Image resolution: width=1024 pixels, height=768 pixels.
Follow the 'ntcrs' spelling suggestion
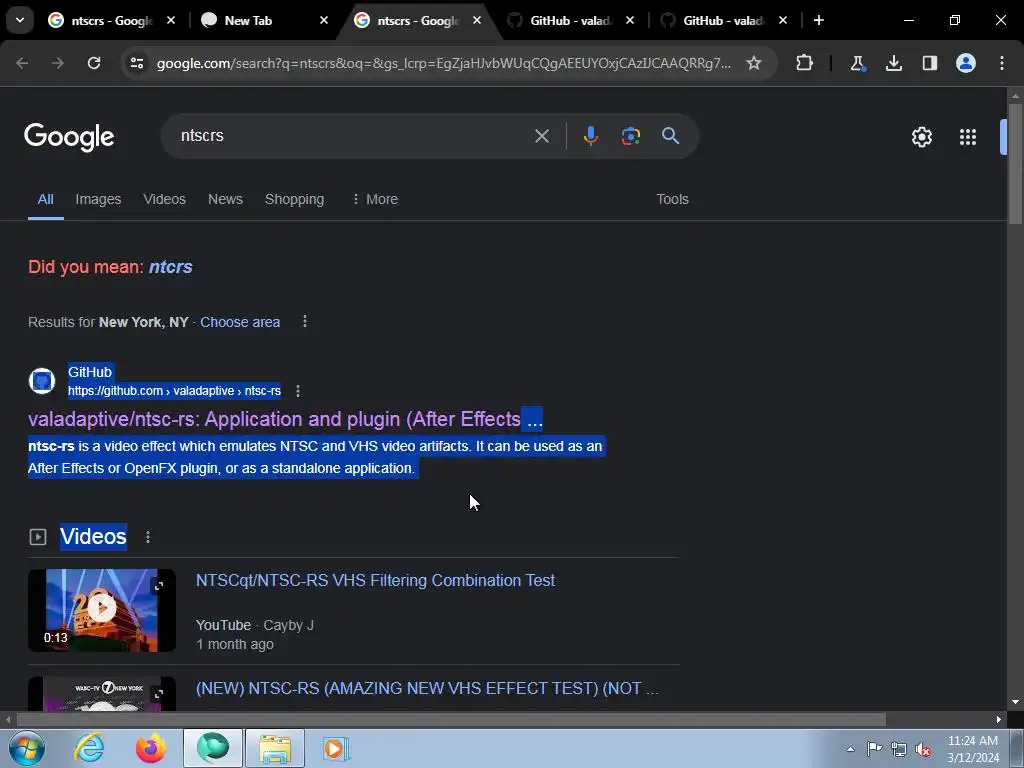click(x=170, y=267)
